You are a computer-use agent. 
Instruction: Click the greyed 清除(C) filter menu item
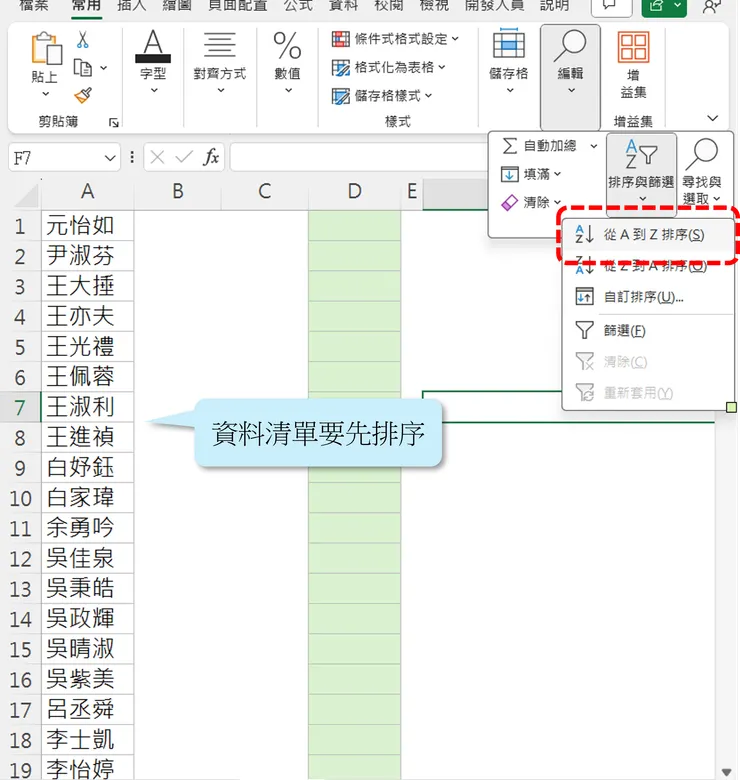pos(648,362)
